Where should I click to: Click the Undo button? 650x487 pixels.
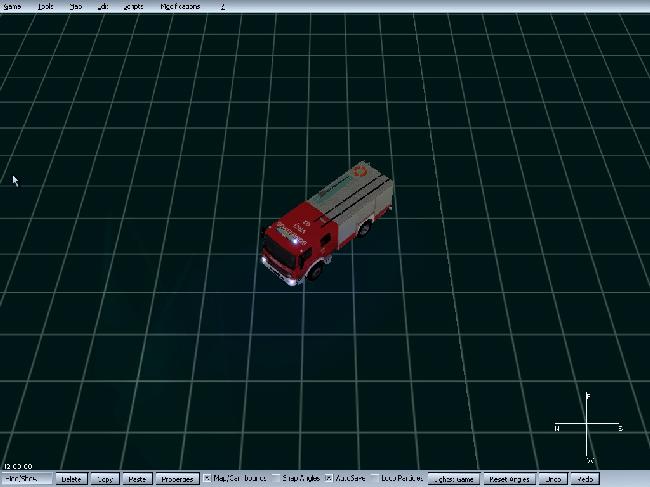pos(553,479)
